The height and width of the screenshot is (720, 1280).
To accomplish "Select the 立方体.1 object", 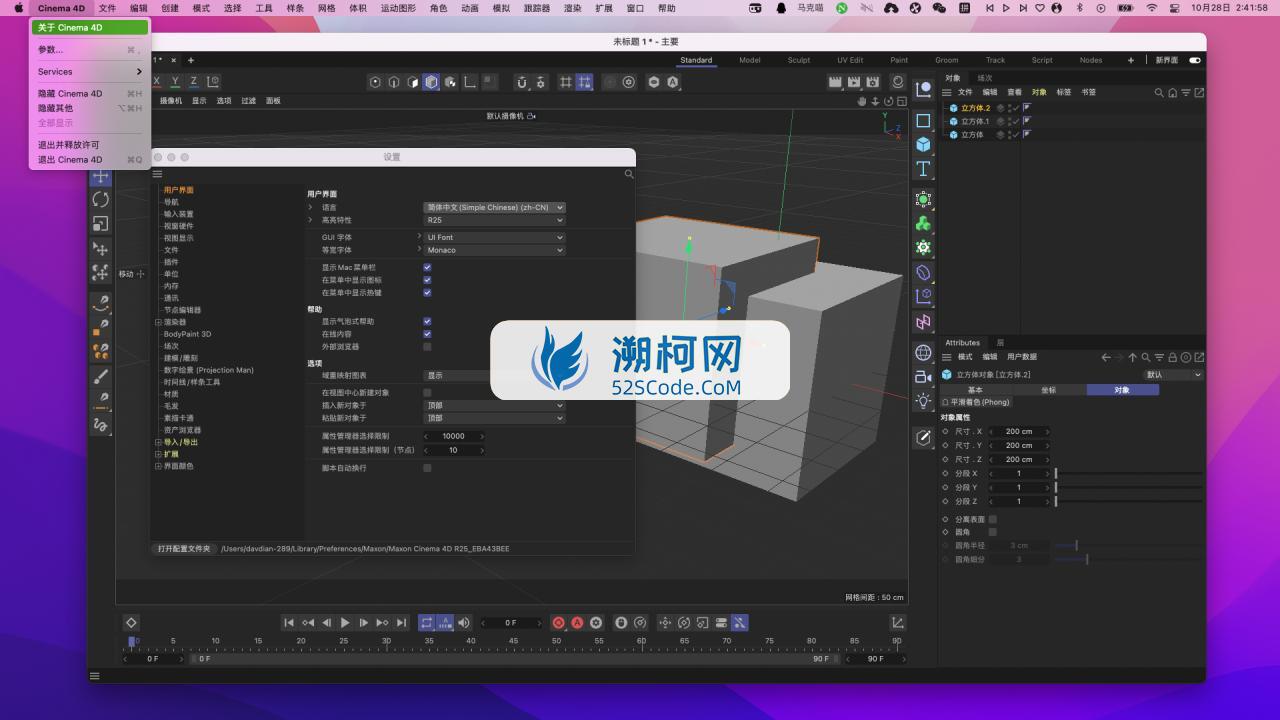I will (x=975, y=121).
